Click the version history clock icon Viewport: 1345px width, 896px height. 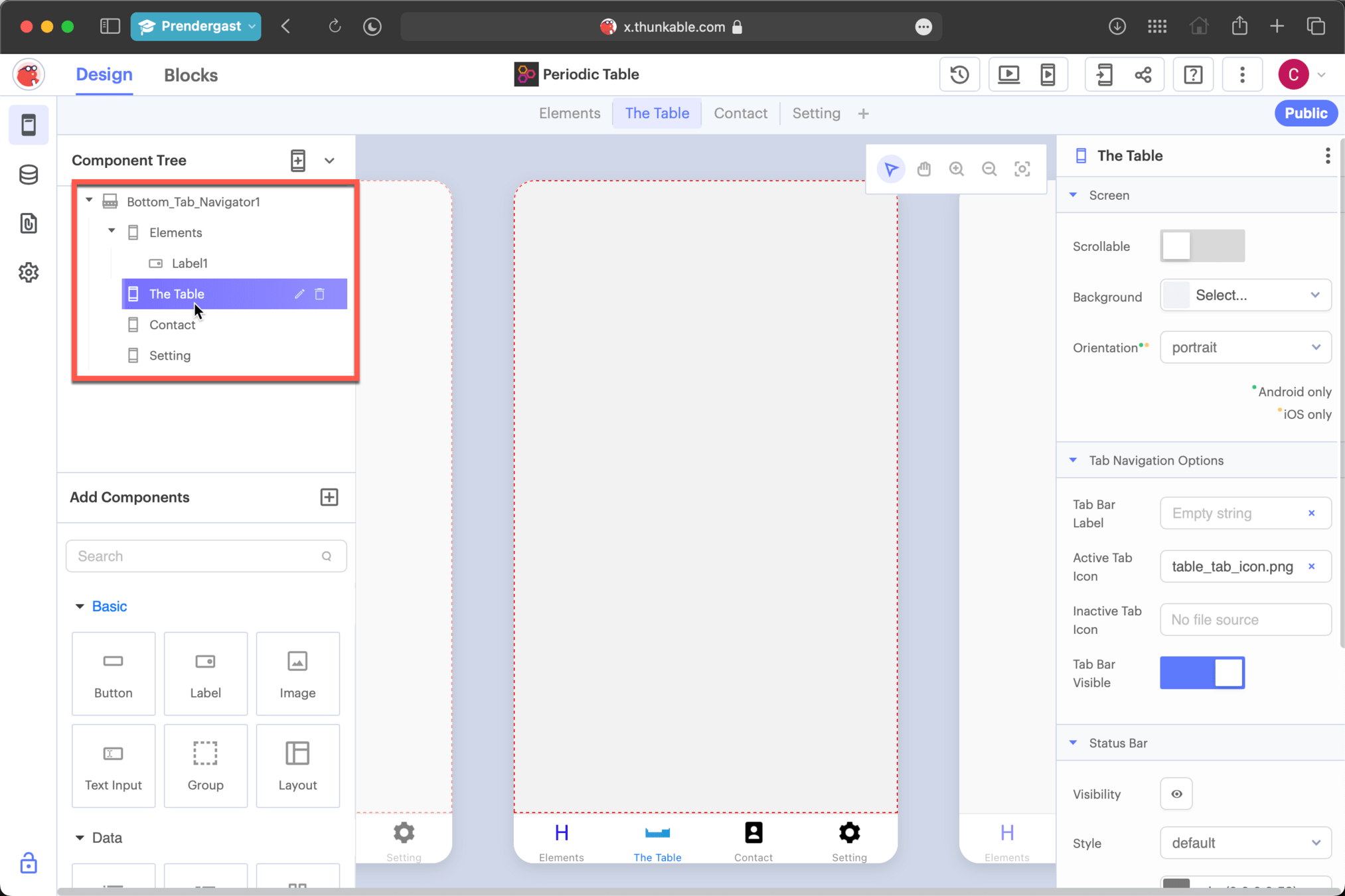pyautogui.click(x=959, y=74)
